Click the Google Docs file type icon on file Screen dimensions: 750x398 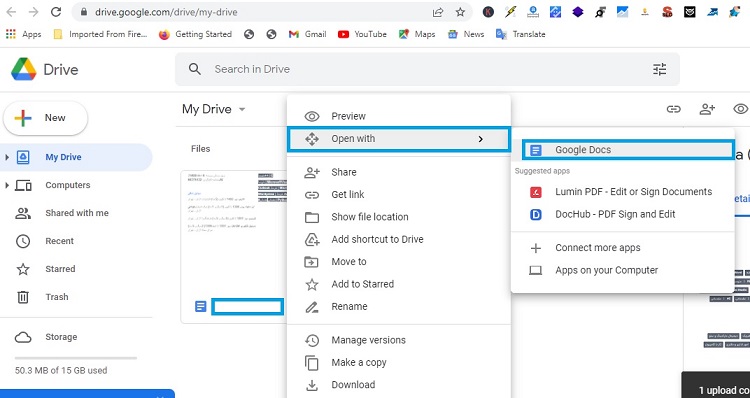[x=200, y=306]
